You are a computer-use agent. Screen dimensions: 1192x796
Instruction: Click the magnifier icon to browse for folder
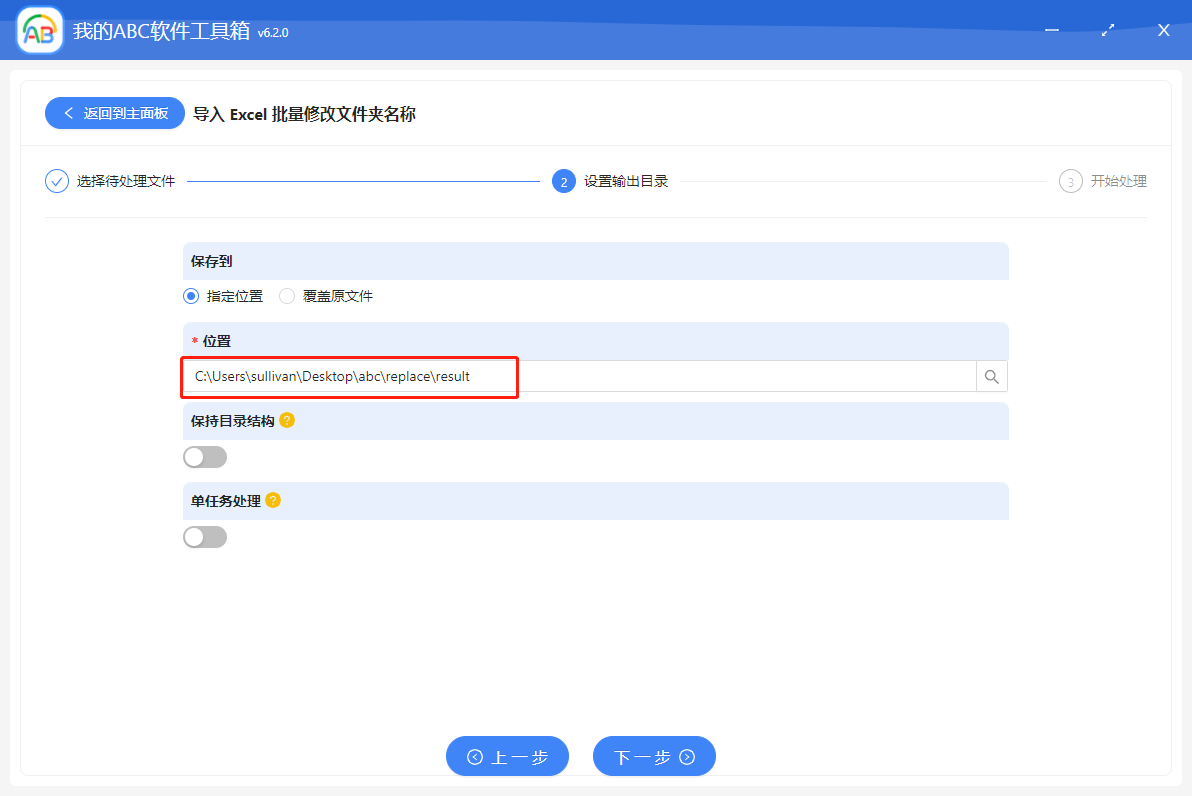(991, 376)
